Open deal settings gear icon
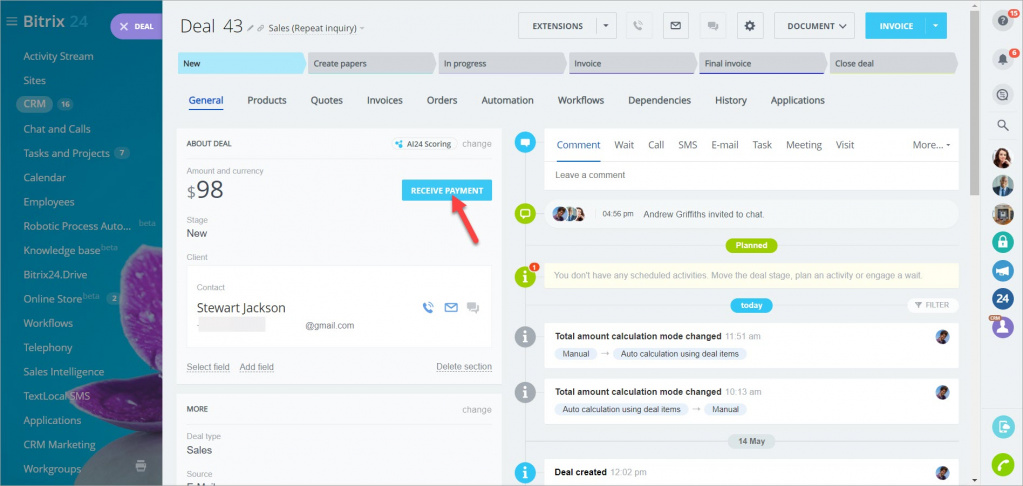1023x486 pixels. coord(750,26)
